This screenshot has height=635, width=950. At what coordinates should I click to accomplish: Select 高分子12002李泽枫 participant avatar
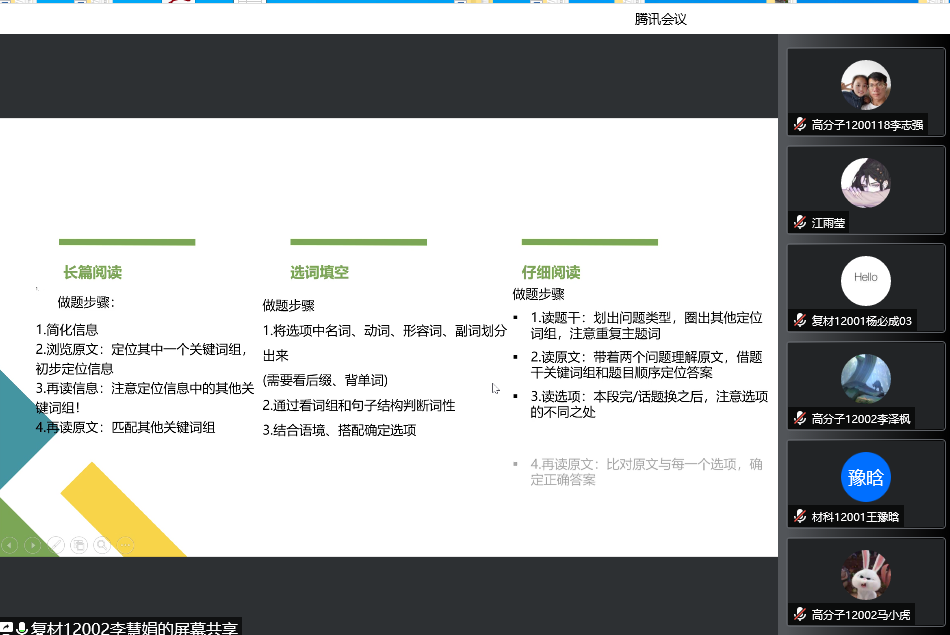pos(865,378)
